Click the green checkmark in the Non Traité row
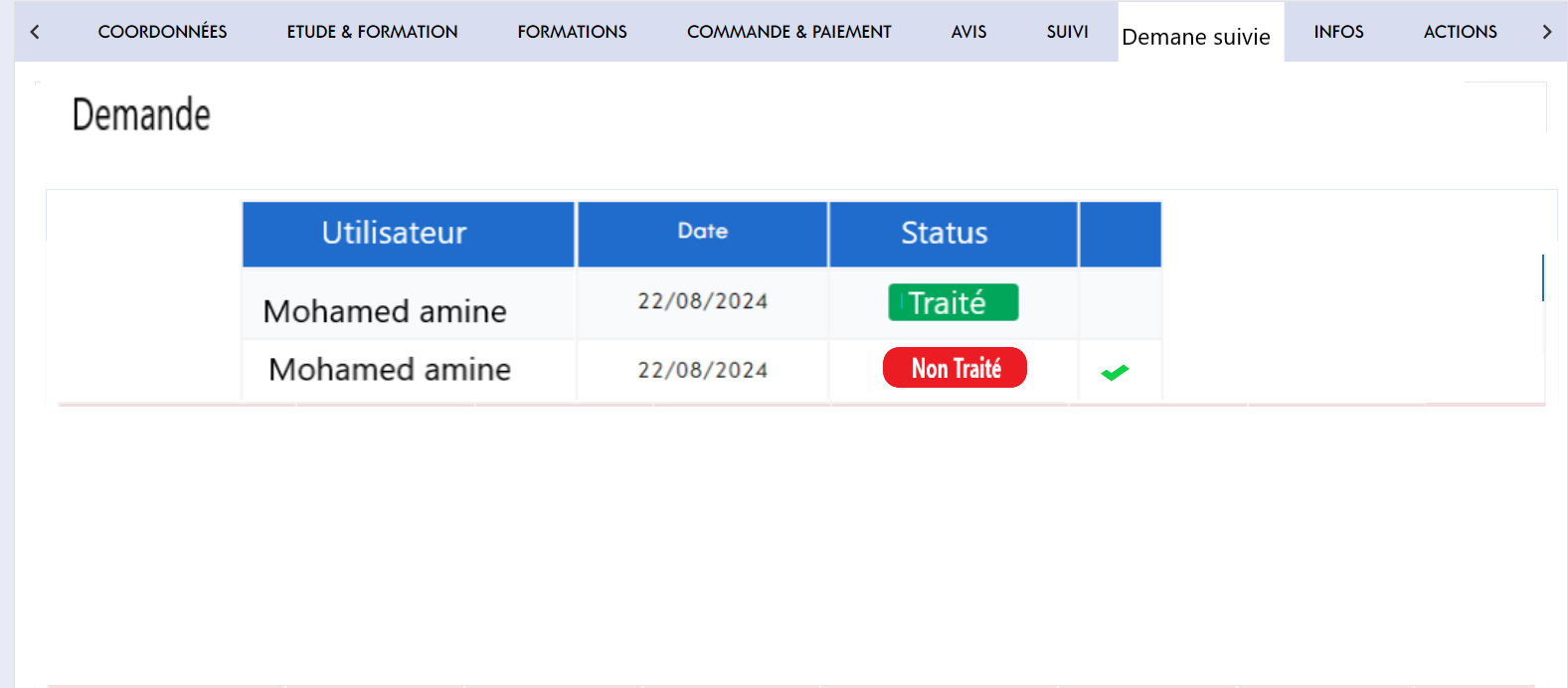The height and width of the screenshot is (688, 1568). tap(1115, 373)
